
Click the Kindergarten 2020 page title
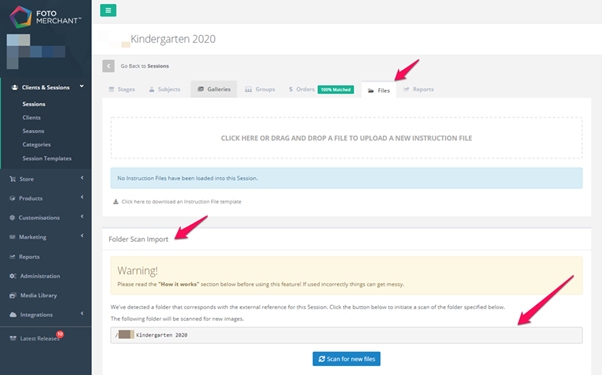173,39
